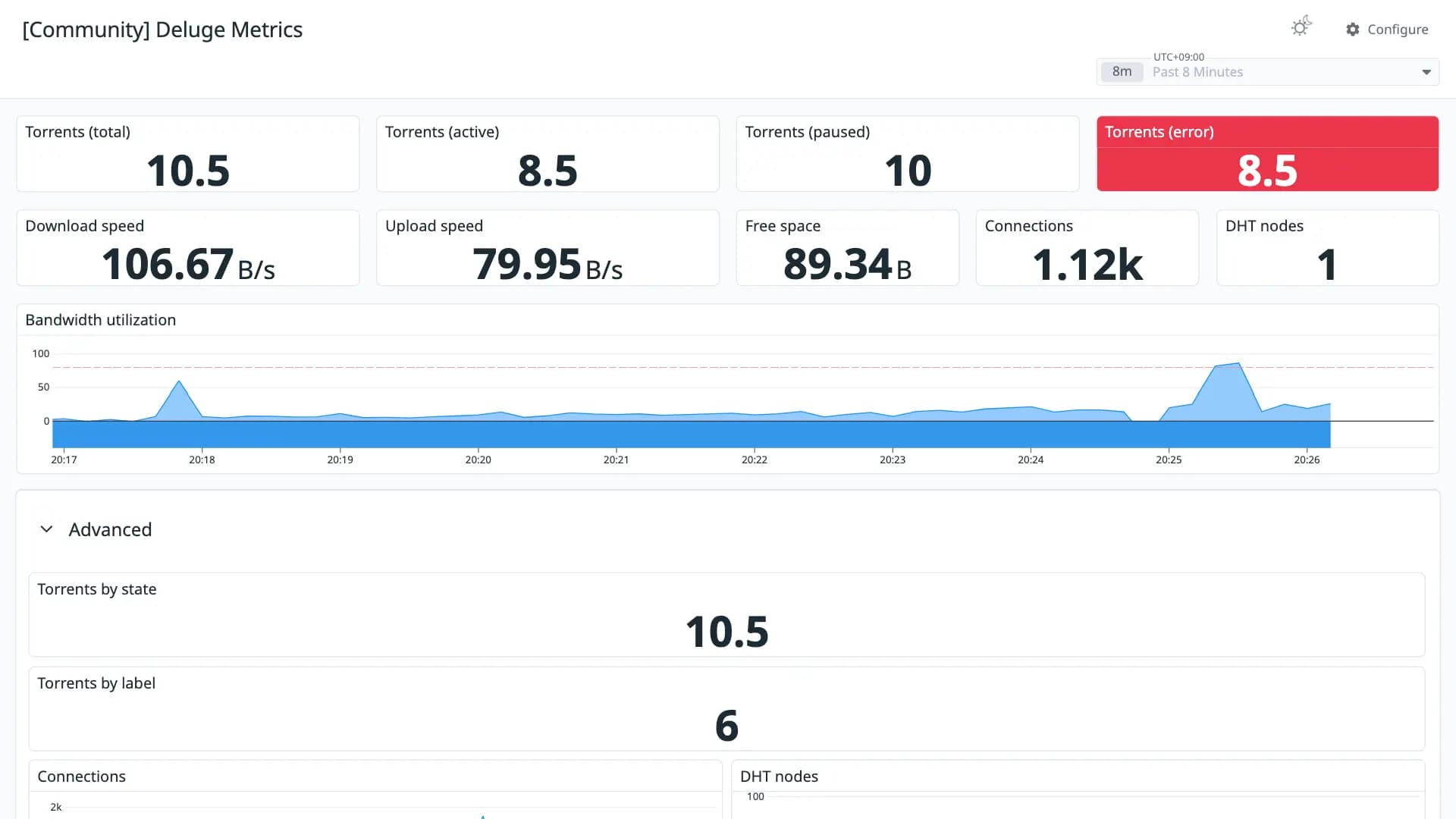Click the 20:18 peak in Bandwidth graph
Image resolution: width=1456 pixels, height=819 pixels.
(179, 382)
